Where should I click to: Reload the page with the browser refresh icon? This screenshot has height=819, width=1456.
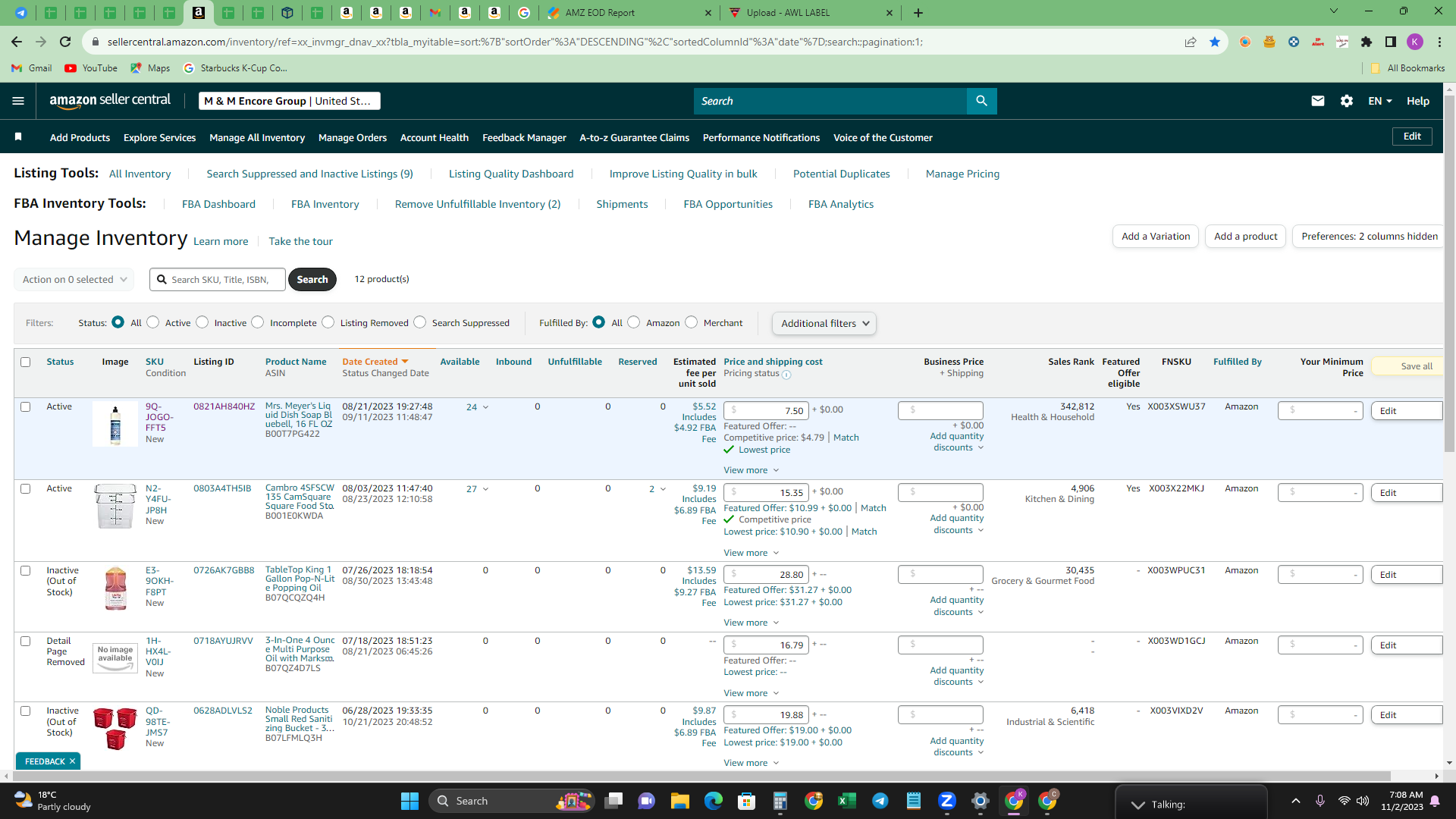click(x=65, y=42)
